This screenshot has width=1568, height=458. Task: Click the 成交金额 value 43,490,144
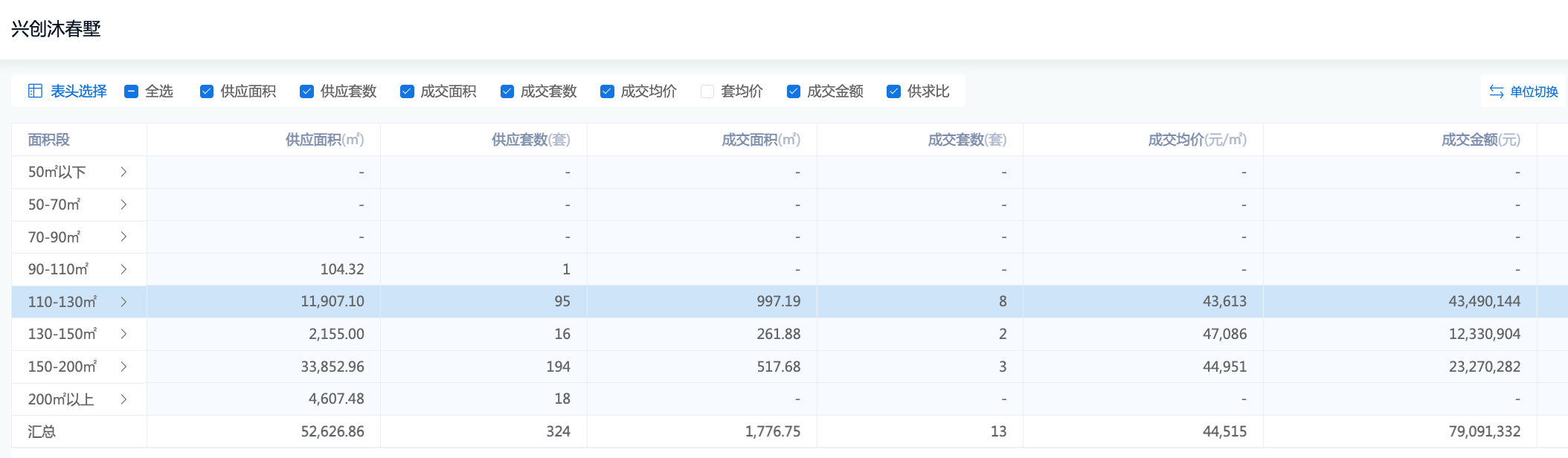(1484, 302)
